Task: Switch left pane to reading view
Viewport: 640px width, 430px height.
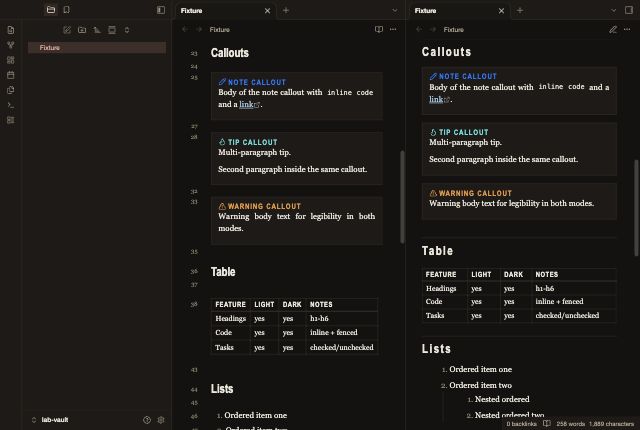Action: 379,29
